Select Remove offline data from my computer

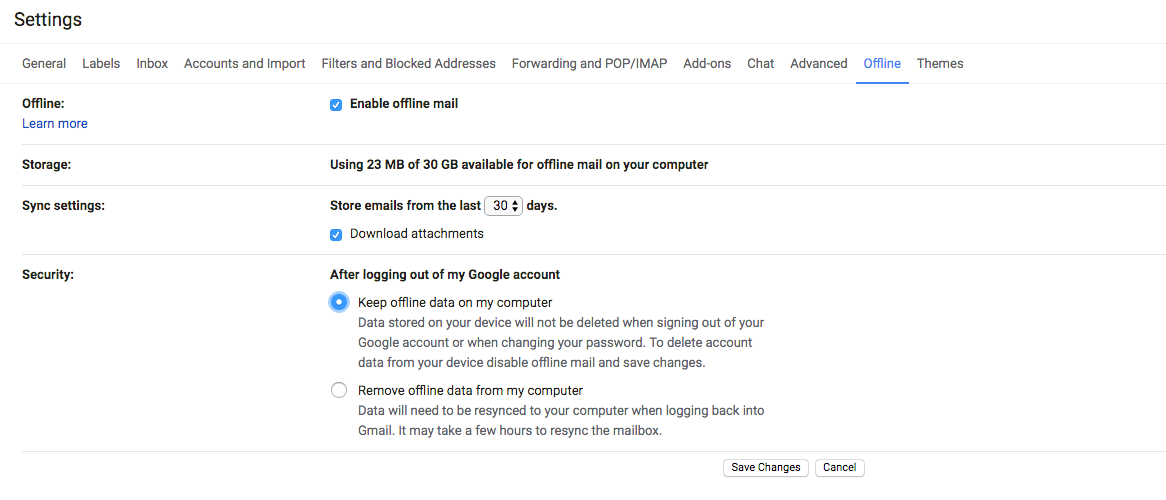[339, 390]
